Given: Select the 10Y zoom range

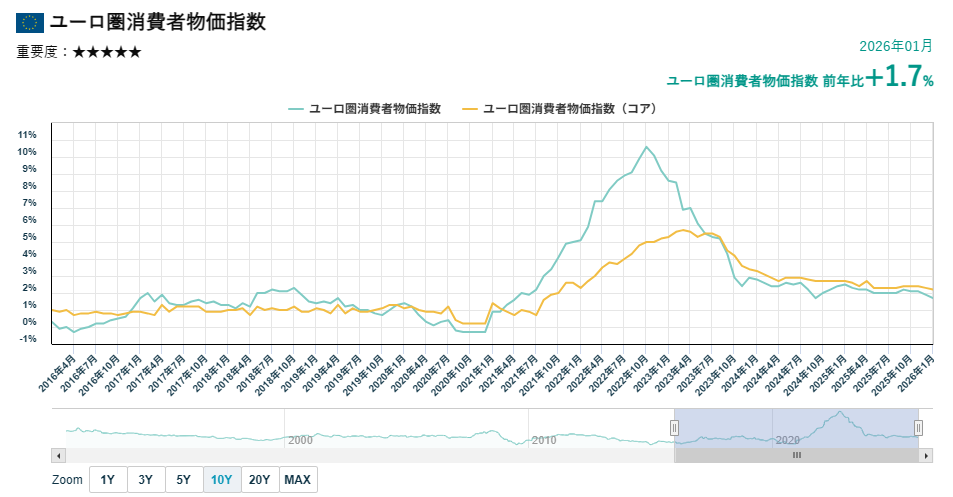Looking at the screenshot, I should click(x=222, y=479).
